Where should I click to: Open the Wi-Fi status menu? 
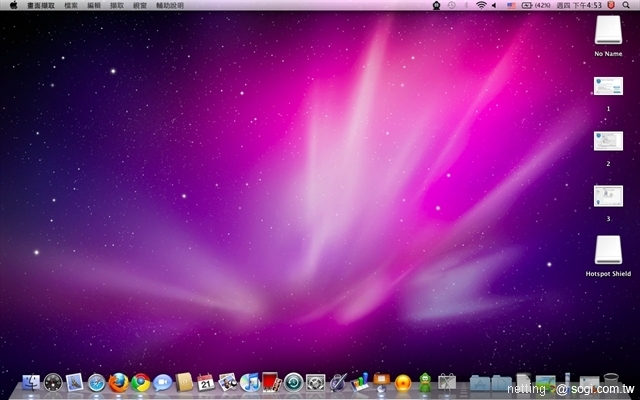point(480,6)
